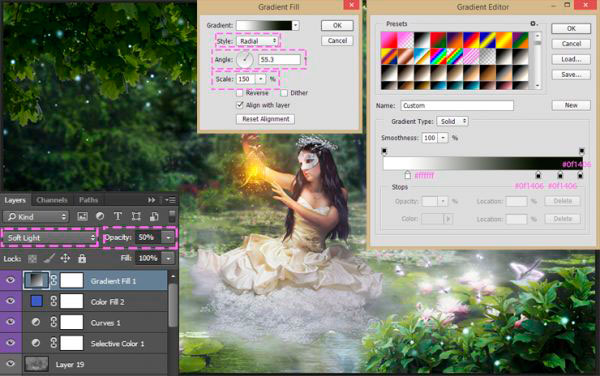
Task: Uncheck Align with layer
Action: [x=240, y=105]
